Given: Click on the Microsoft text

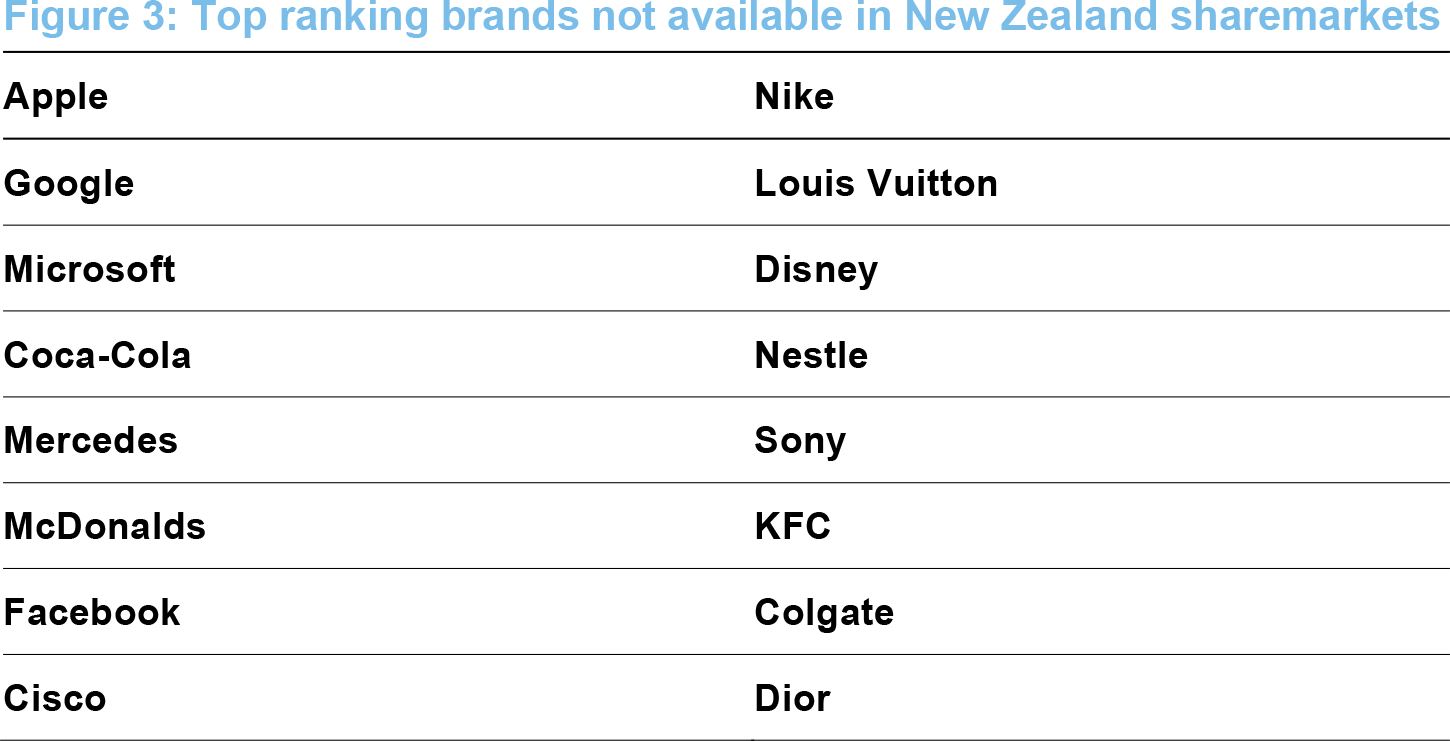Looking at the screenshot, I should (x=90, y=270).
